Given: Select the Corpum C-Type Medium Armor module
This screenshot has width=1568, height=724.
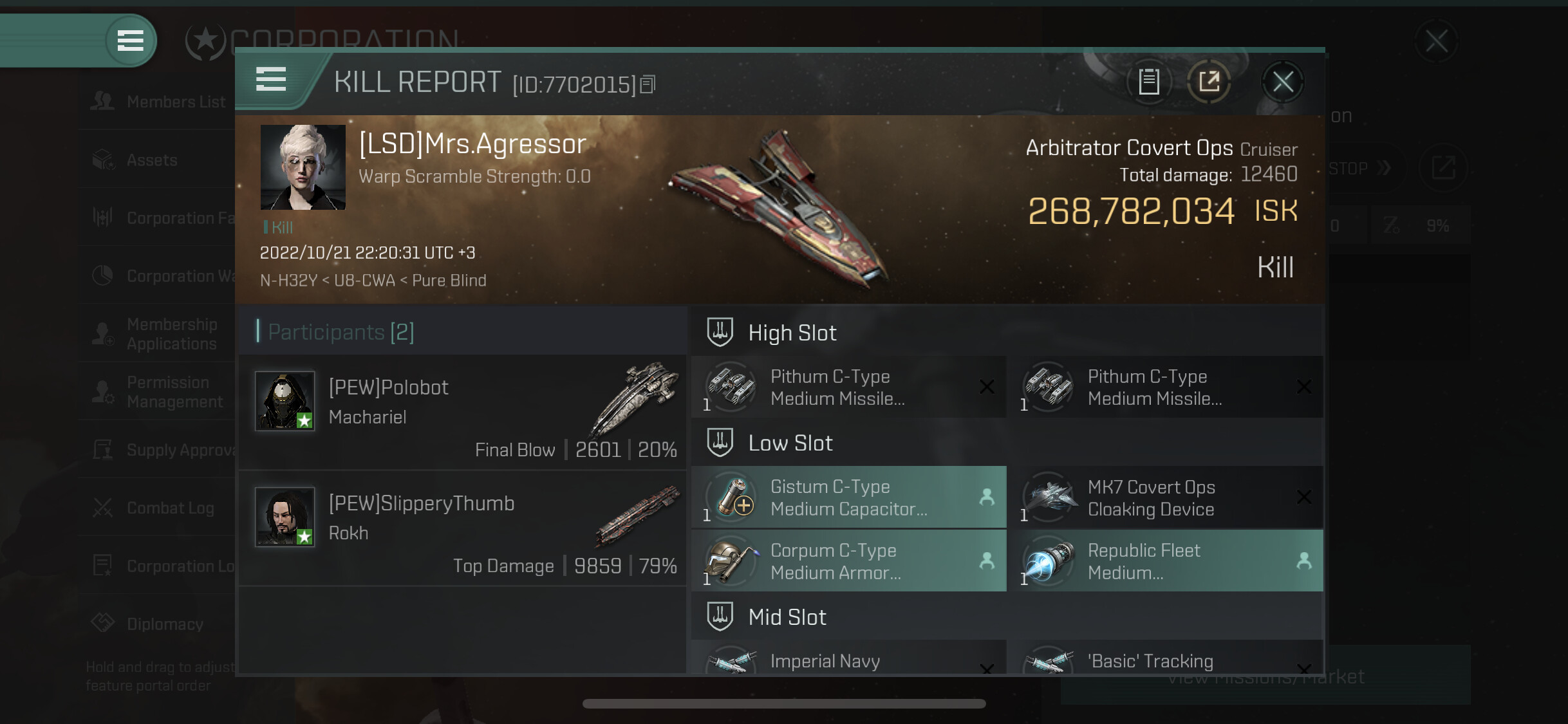Looking at the screenshot, I should pyautogui.click(x=848, y=561).
